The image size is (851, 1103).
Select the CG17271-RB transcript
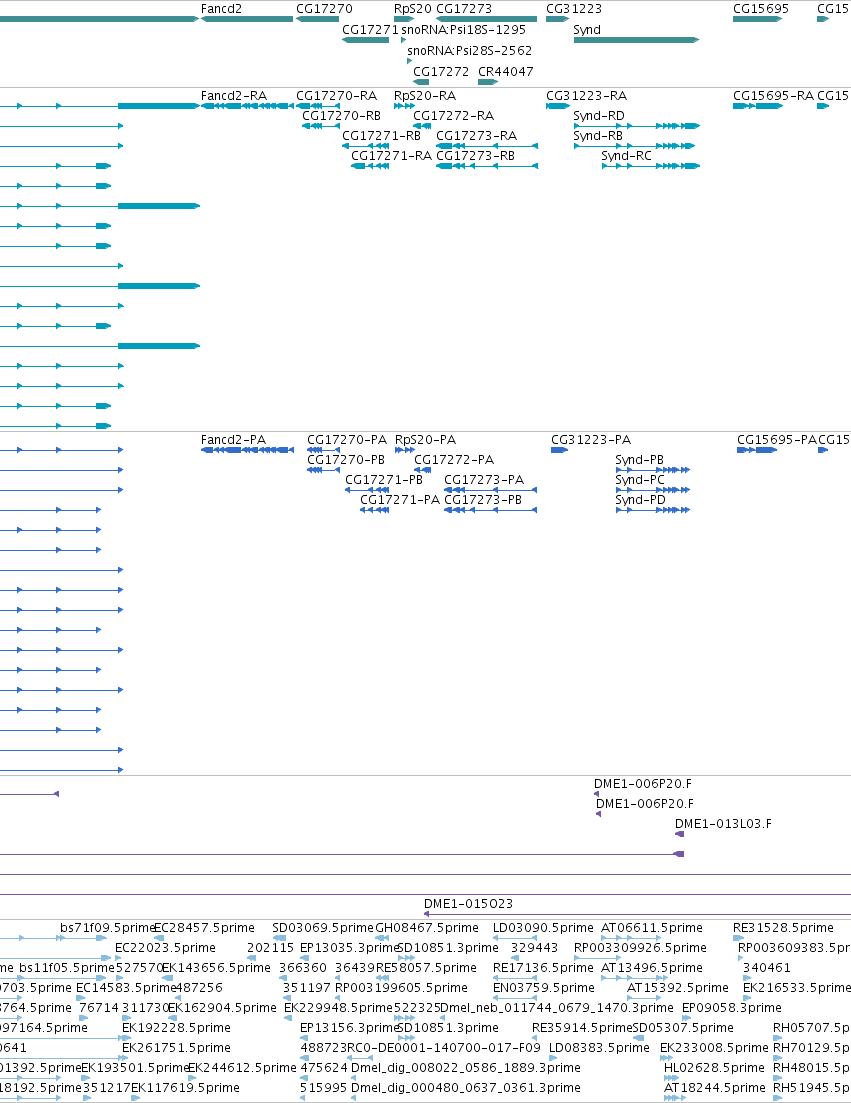366,146
